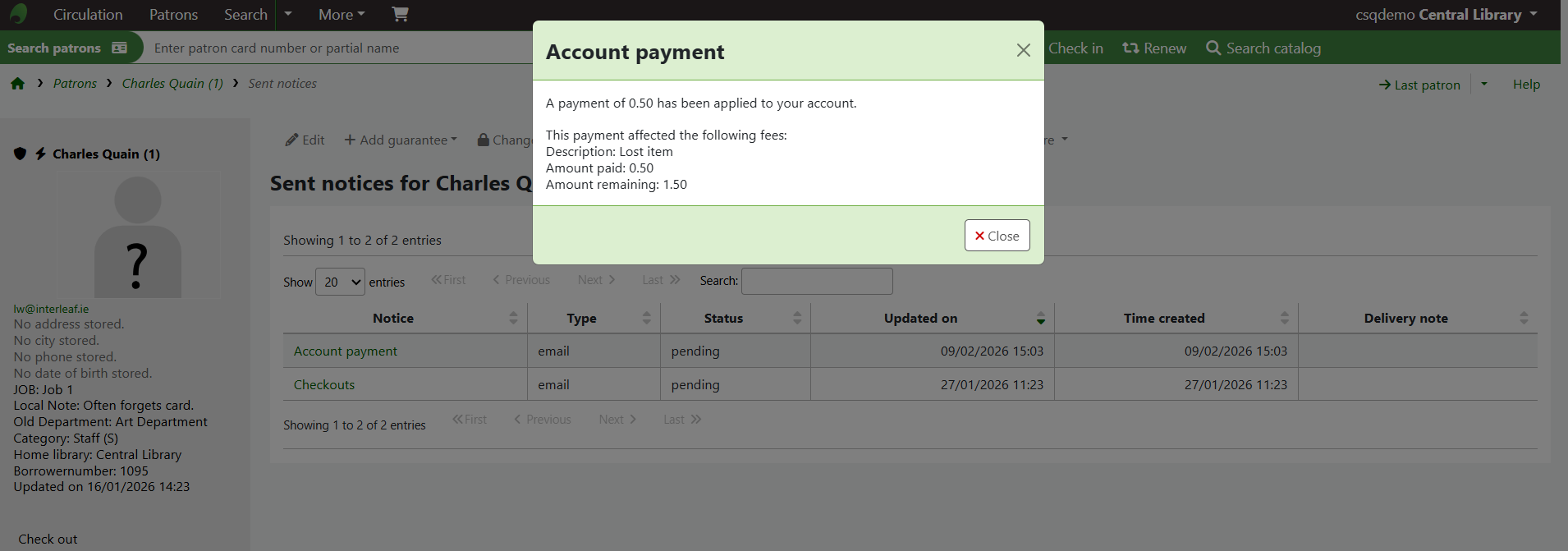1568x551 pixels.
Task: Click the top Next pagination button
Action: pos(596,280)
